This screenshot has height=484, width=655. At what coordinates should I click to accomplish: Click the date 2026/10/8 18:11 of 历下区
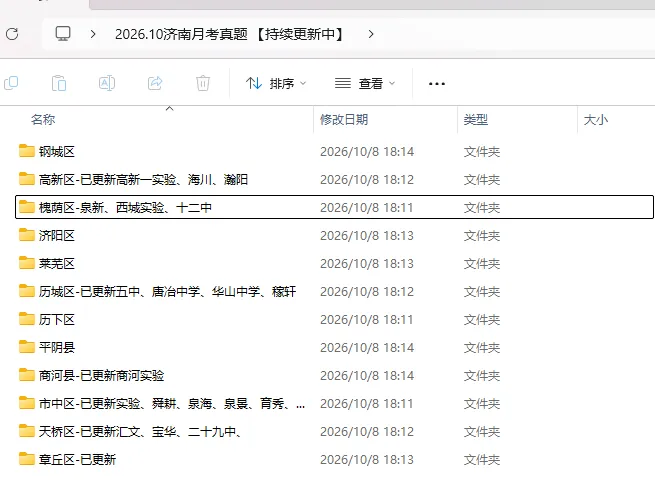[367, 319]
